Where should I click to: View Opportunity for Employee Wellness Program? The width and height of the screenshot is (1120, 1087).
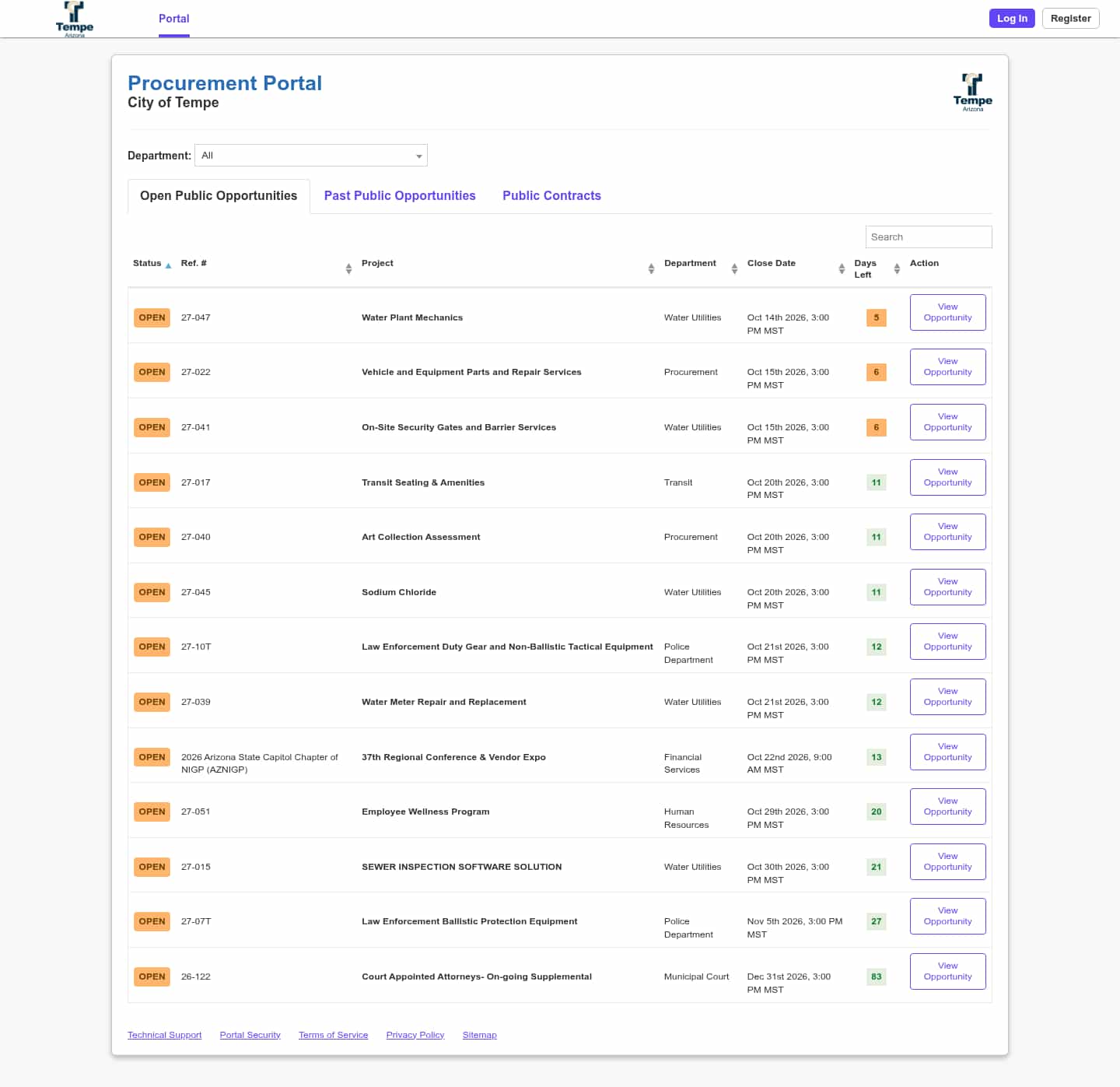[947, 806]
